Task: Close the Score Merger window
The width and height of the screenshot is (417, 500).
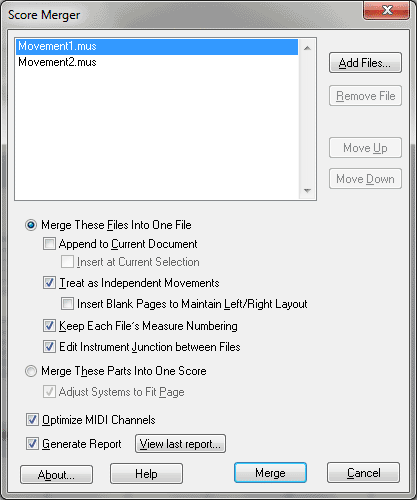Action: (x=386, y=10)
